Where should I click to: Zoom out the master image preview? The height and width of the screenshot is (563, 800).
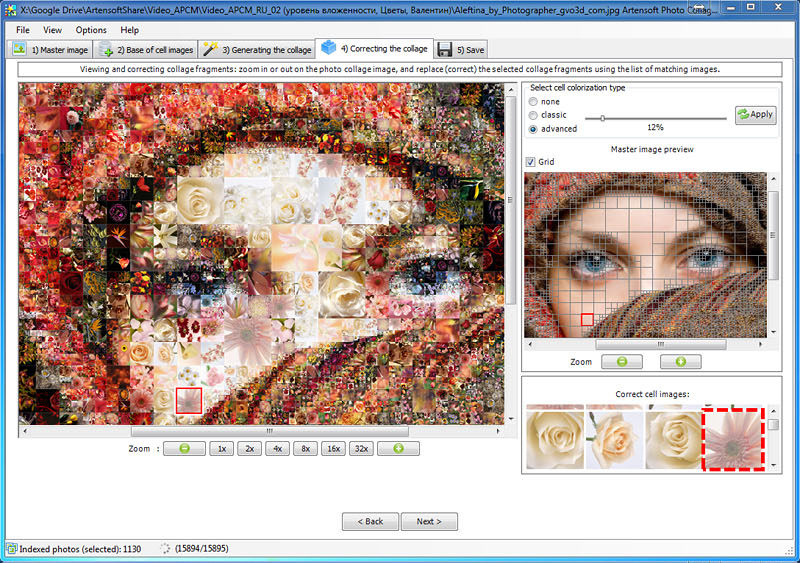click(621, 361)
